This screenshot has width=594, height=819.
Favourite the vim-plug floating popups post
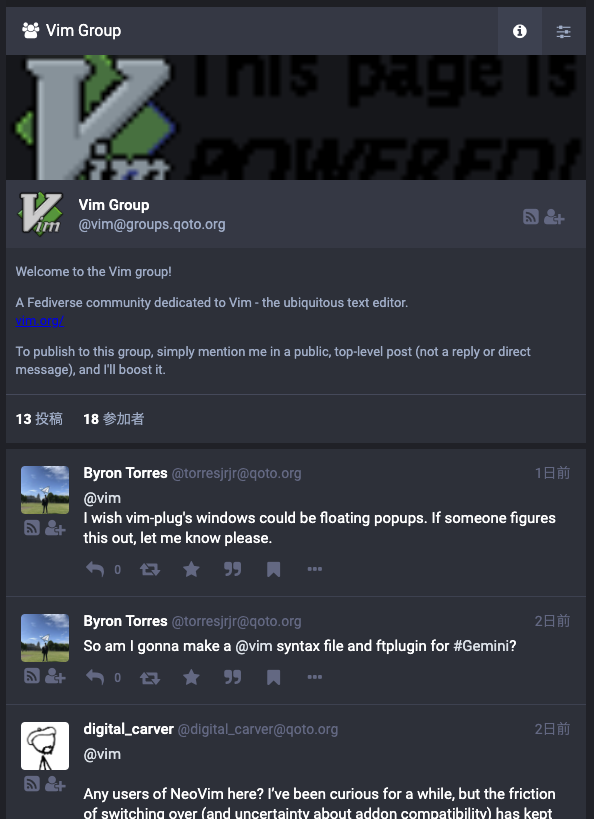(191, 569)
